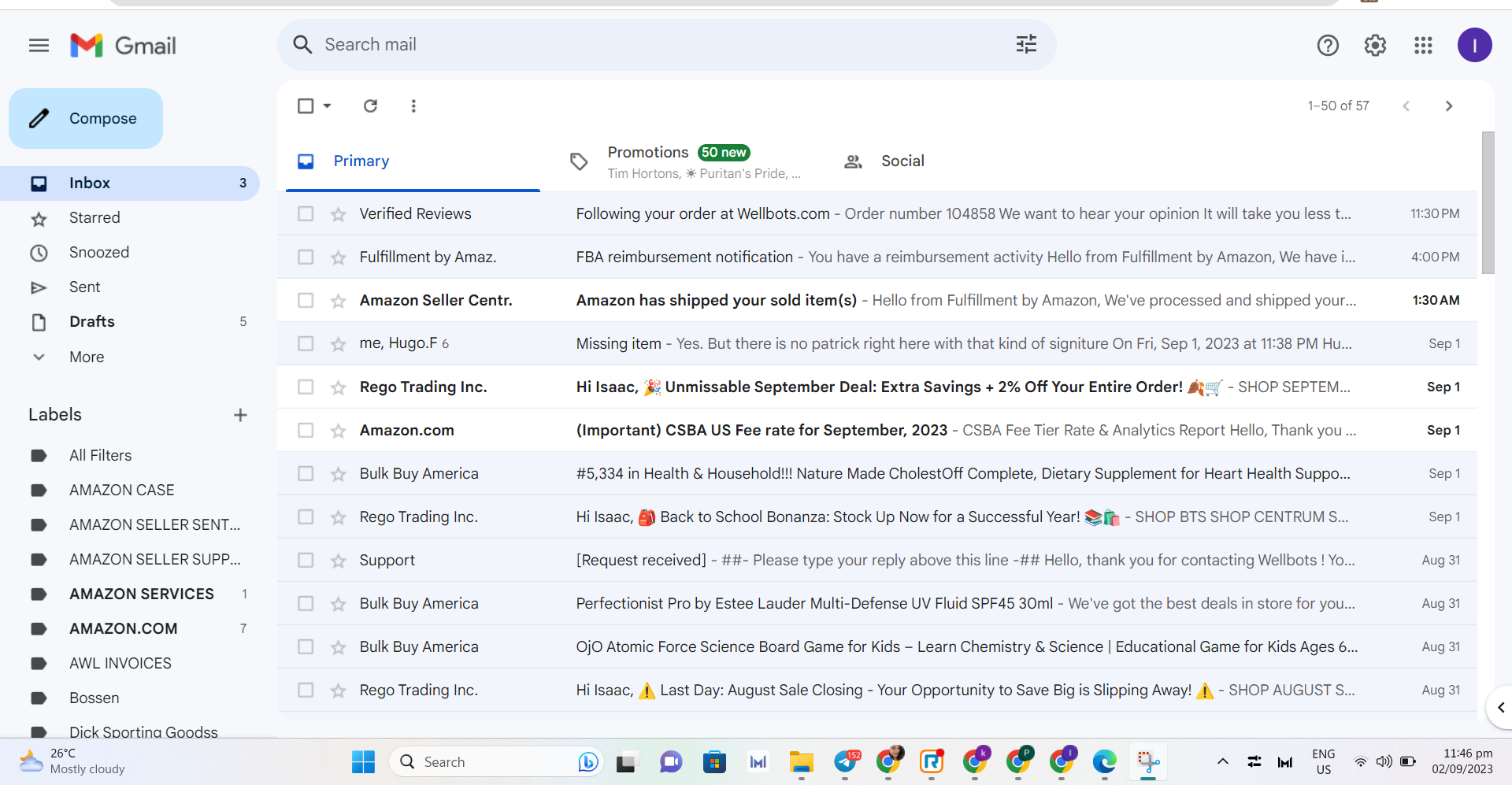Open the Inbox folder
This screenshot has height=785, width=1512.
[131, 183]
